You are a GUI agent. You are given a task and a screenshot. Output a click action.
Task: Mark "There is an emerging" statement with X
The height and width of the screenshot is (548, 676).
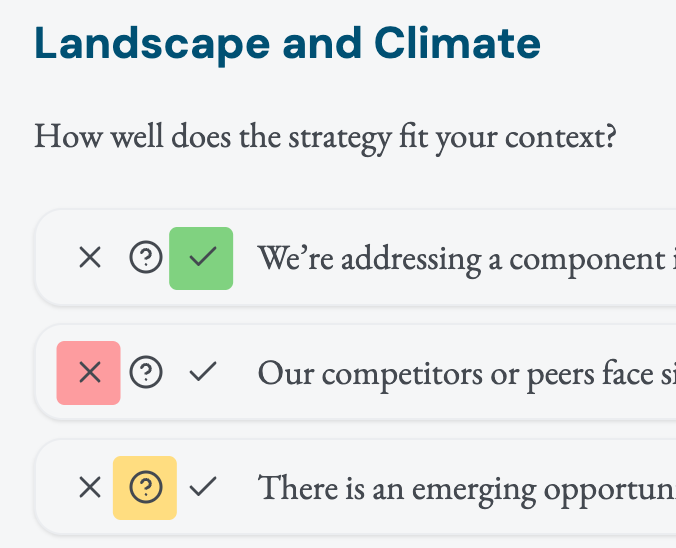[90, 488]
